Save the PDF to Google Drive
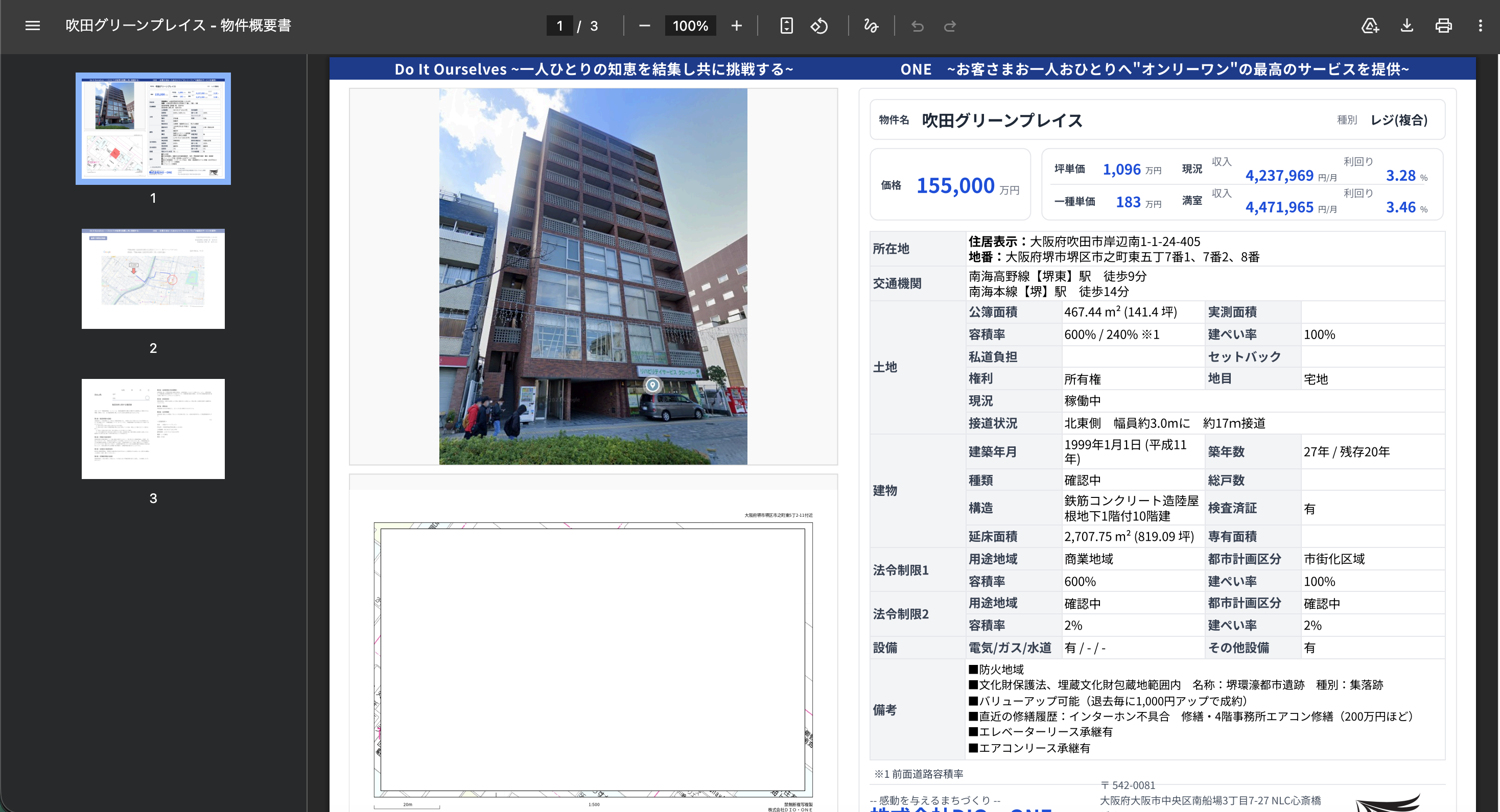Viewport: 1500px width, 812px height. [1370, 26]
